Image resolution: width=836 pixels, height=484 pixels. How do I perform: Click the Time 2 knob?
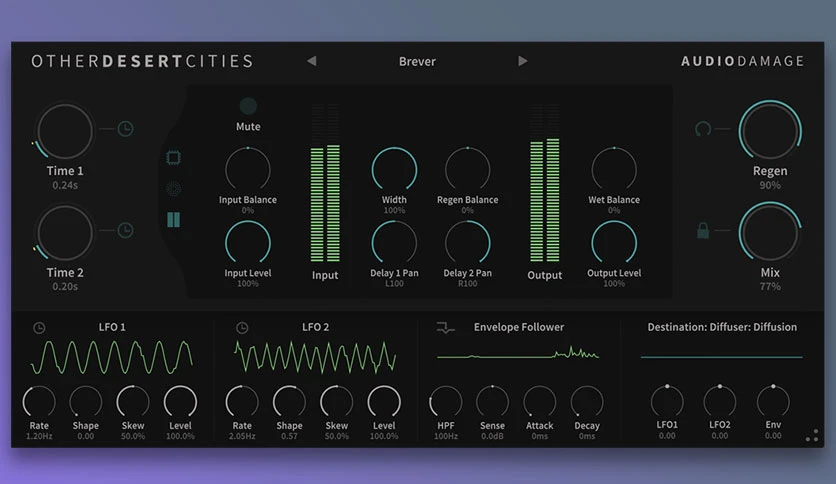65,233
